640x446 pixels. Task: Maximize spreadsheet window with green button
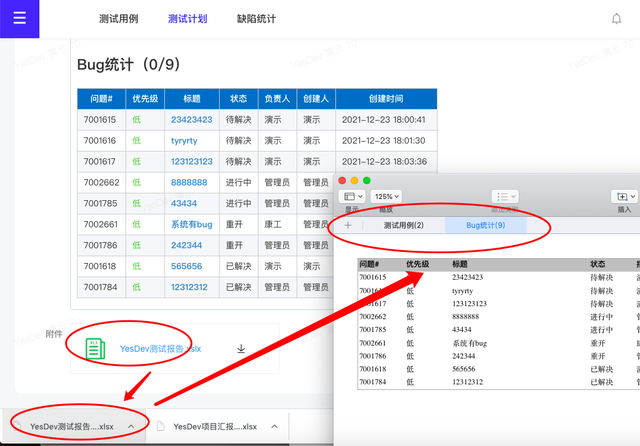(367, 180)
